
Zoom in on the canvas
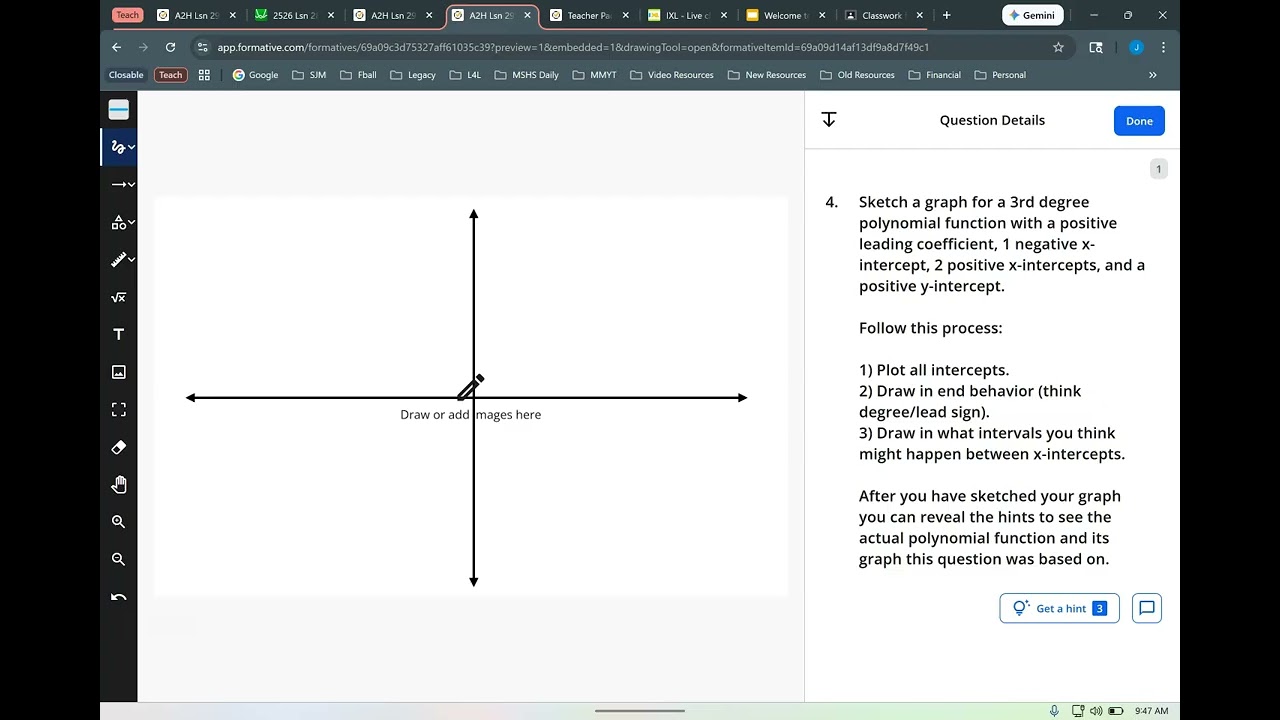tap(118, 522)
